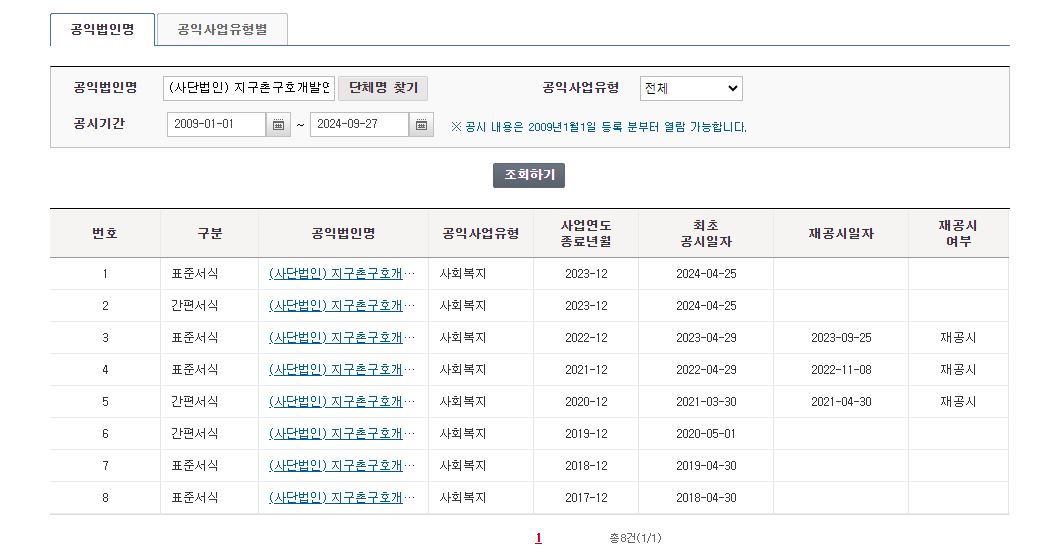Click the 공익법인명 text input field

click(x=249, y=88)
